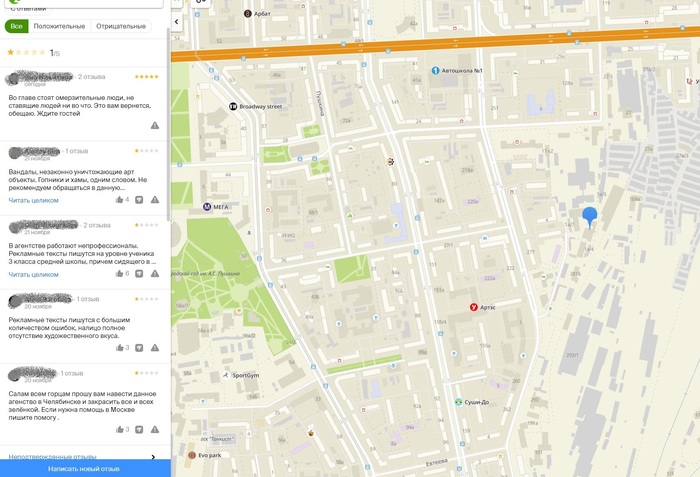This screenshot has width=700, height=477.
Task: Expand 'Читать целиком' under the Вандалы review
Action: tap(34, 200)
